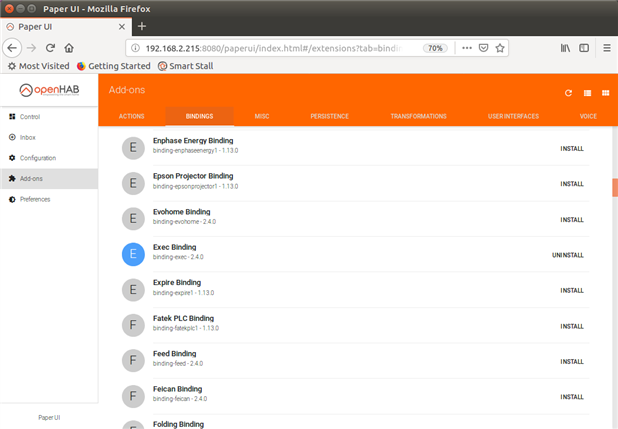Click the page vertical scrollbar thumb
Viewport: 618px width, 429px height.
click(x=614, y=188)
